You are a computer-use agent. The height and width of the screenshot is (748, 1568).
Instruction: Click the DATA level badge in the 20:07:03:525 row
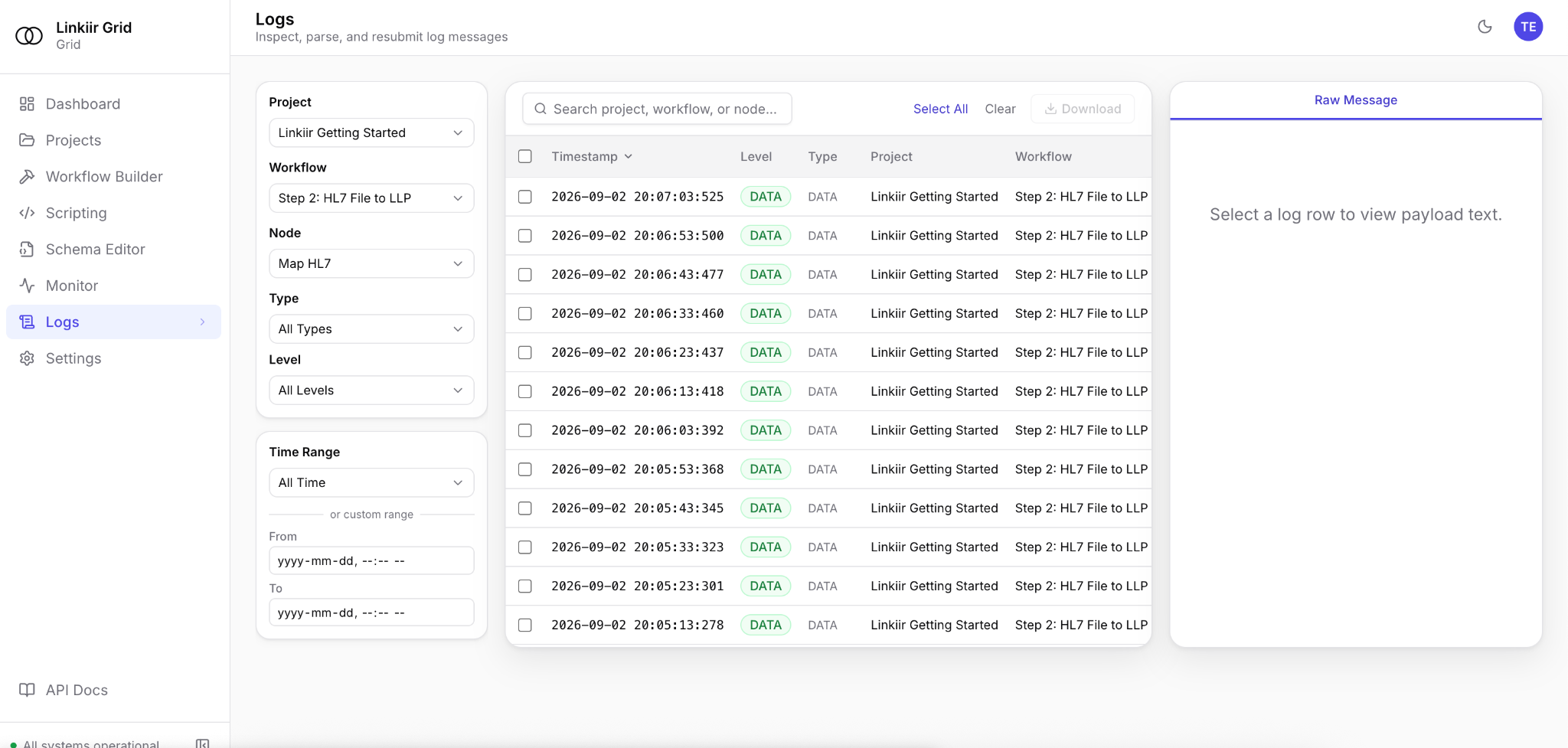click(766, 197)
